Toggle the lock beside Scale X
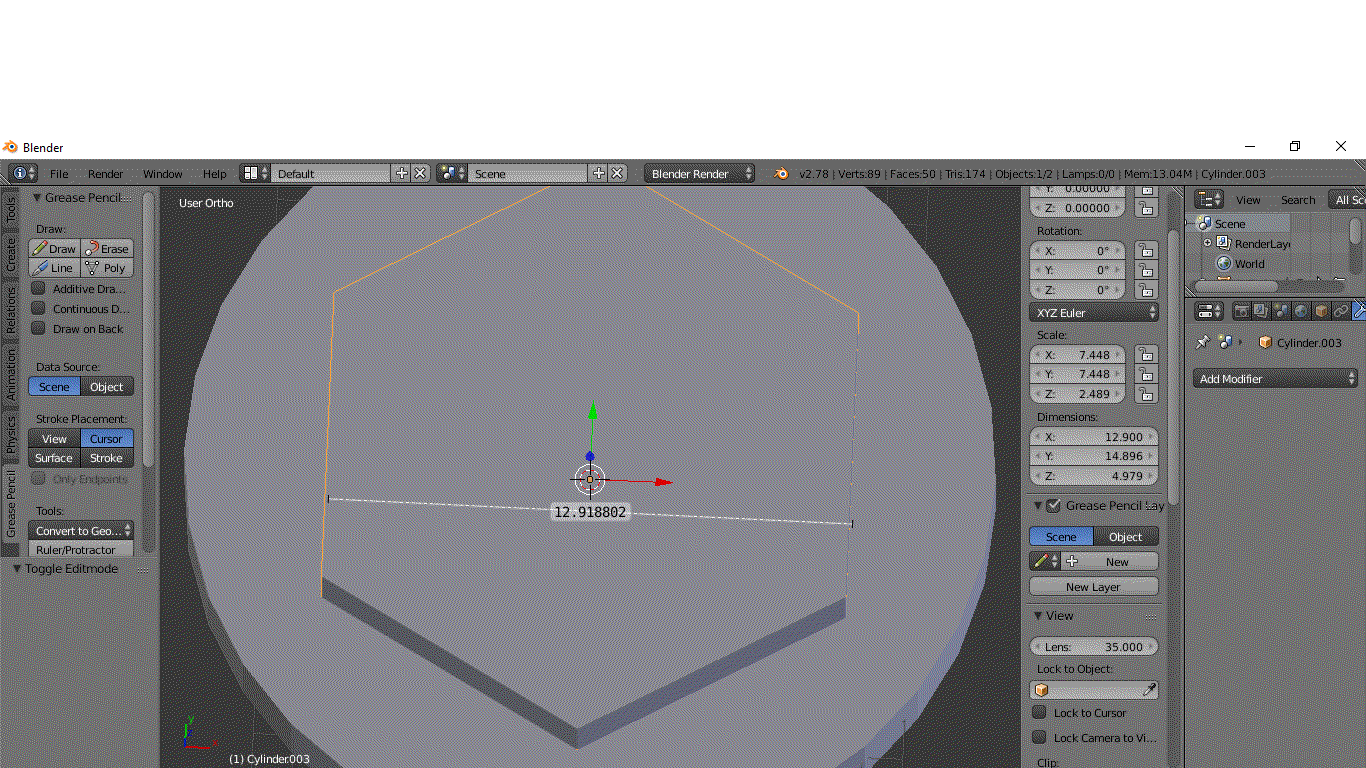The height and width of the screenshot is (768, 1366). (x=1146, y=354)
